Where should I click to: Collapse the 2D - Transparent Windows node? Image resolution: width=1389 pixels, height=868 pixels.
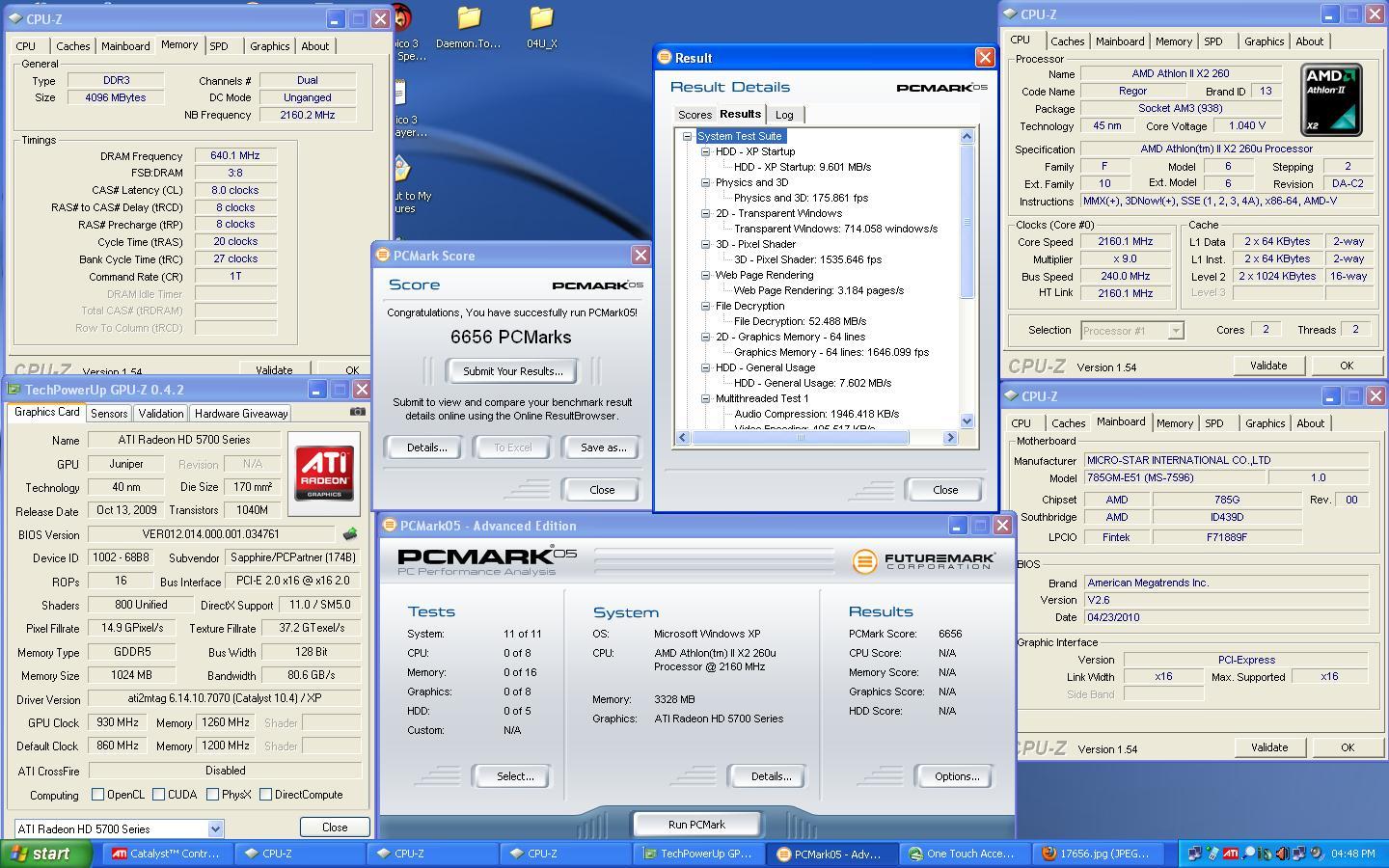705,213
